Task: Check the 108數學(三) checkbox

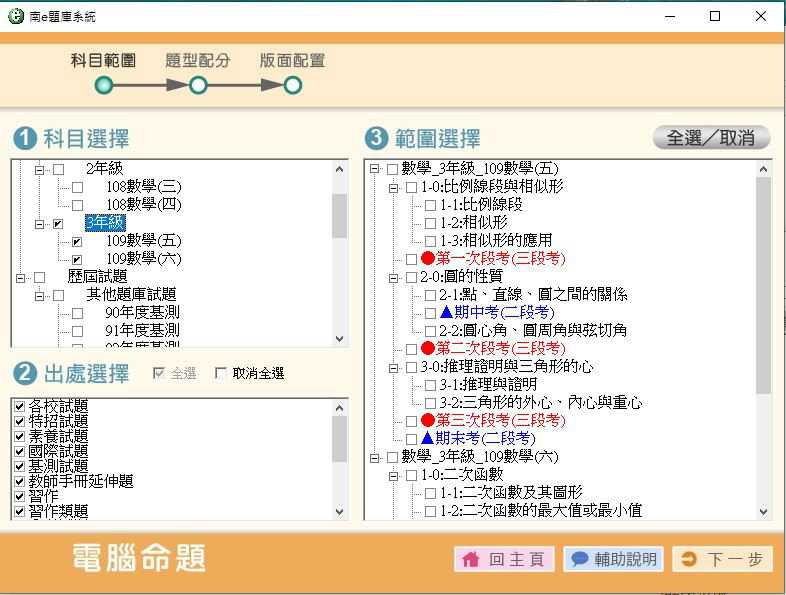Action: tap(78, 187)
